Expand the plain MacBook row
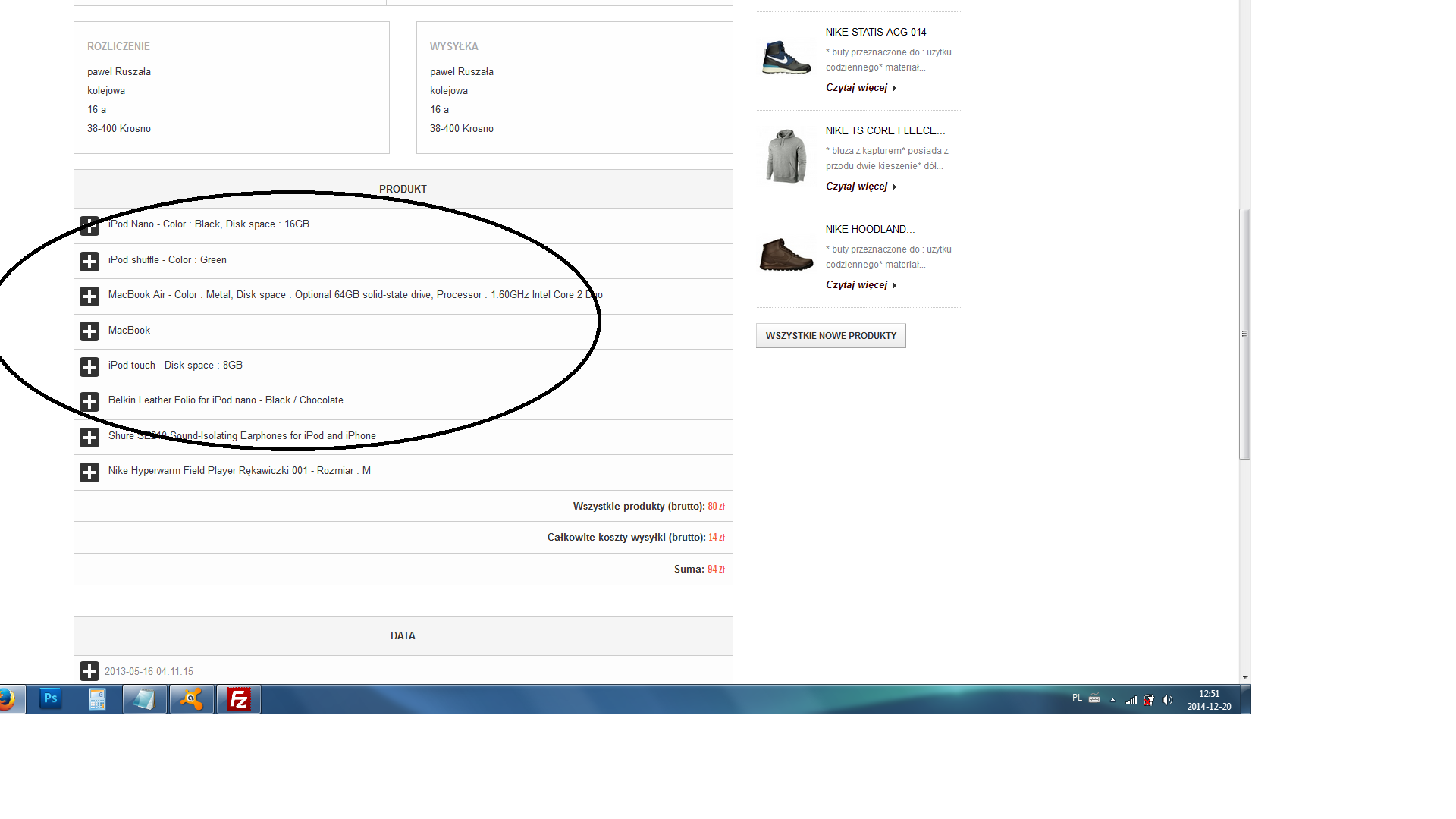 click(x=89, y=331)
